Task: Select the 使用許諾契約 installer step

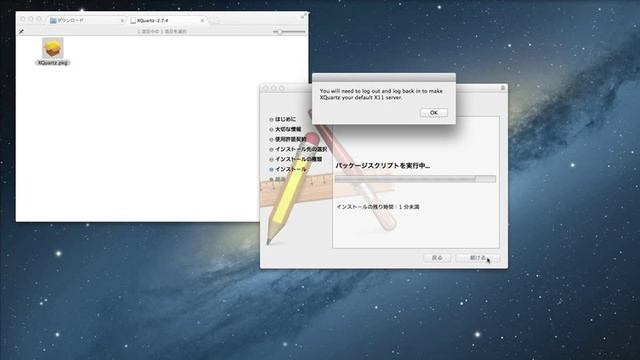Action: tap(288, 139)
